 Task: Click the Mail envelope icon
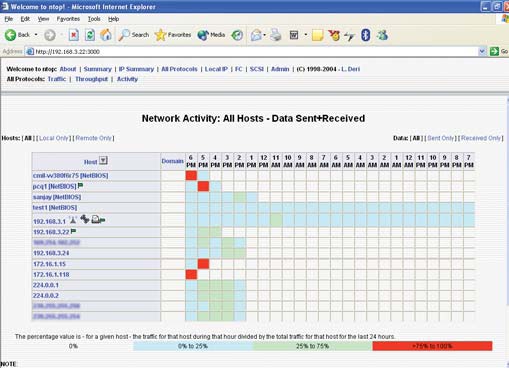[x=256, y=35]
